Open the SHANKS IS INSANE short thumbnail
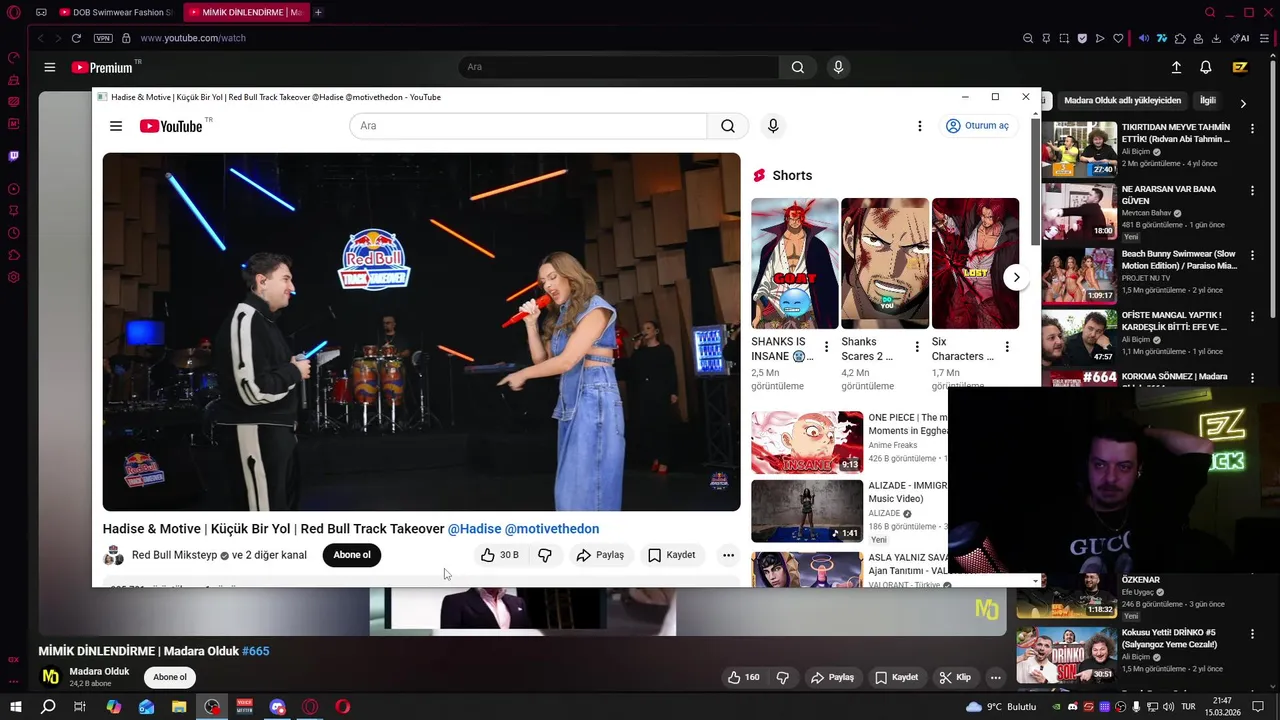 [795, 263]
